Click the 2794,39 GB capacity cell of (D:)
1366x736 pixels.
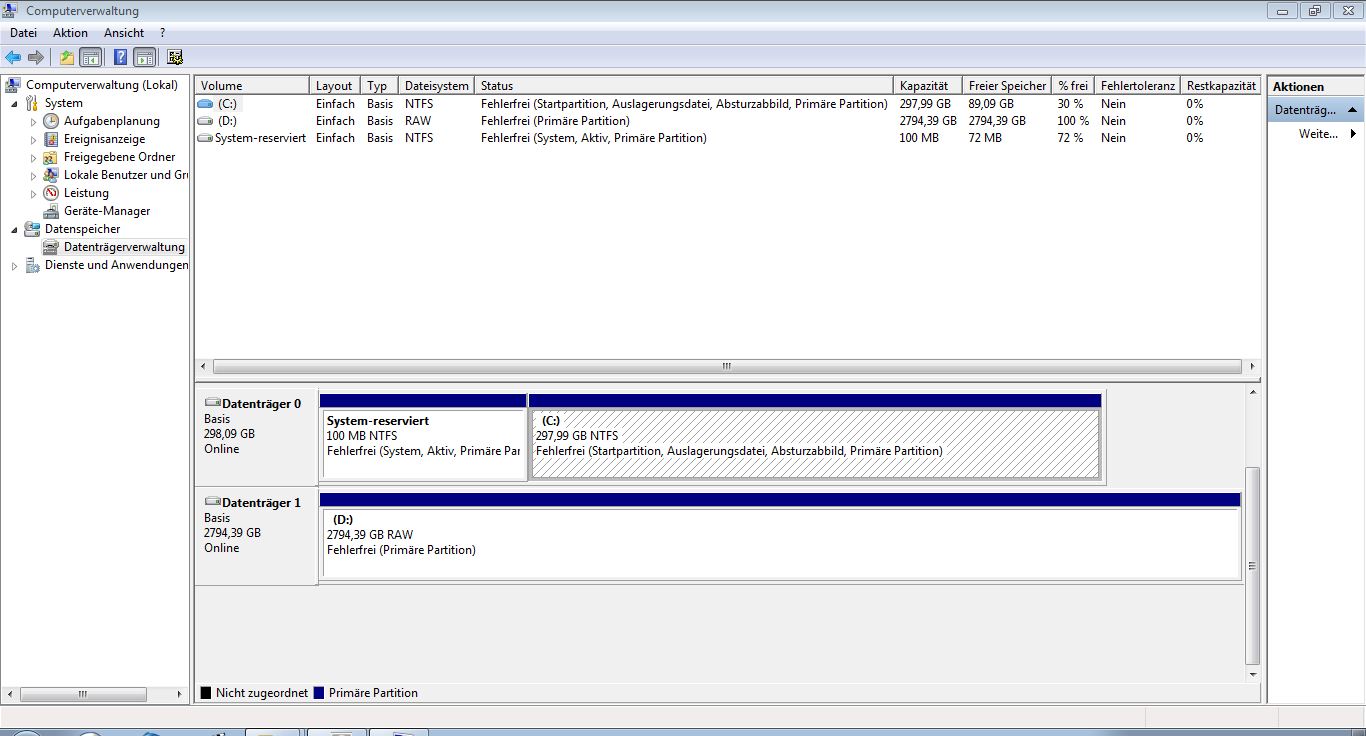pyautogui.click(x=928, y=121)
